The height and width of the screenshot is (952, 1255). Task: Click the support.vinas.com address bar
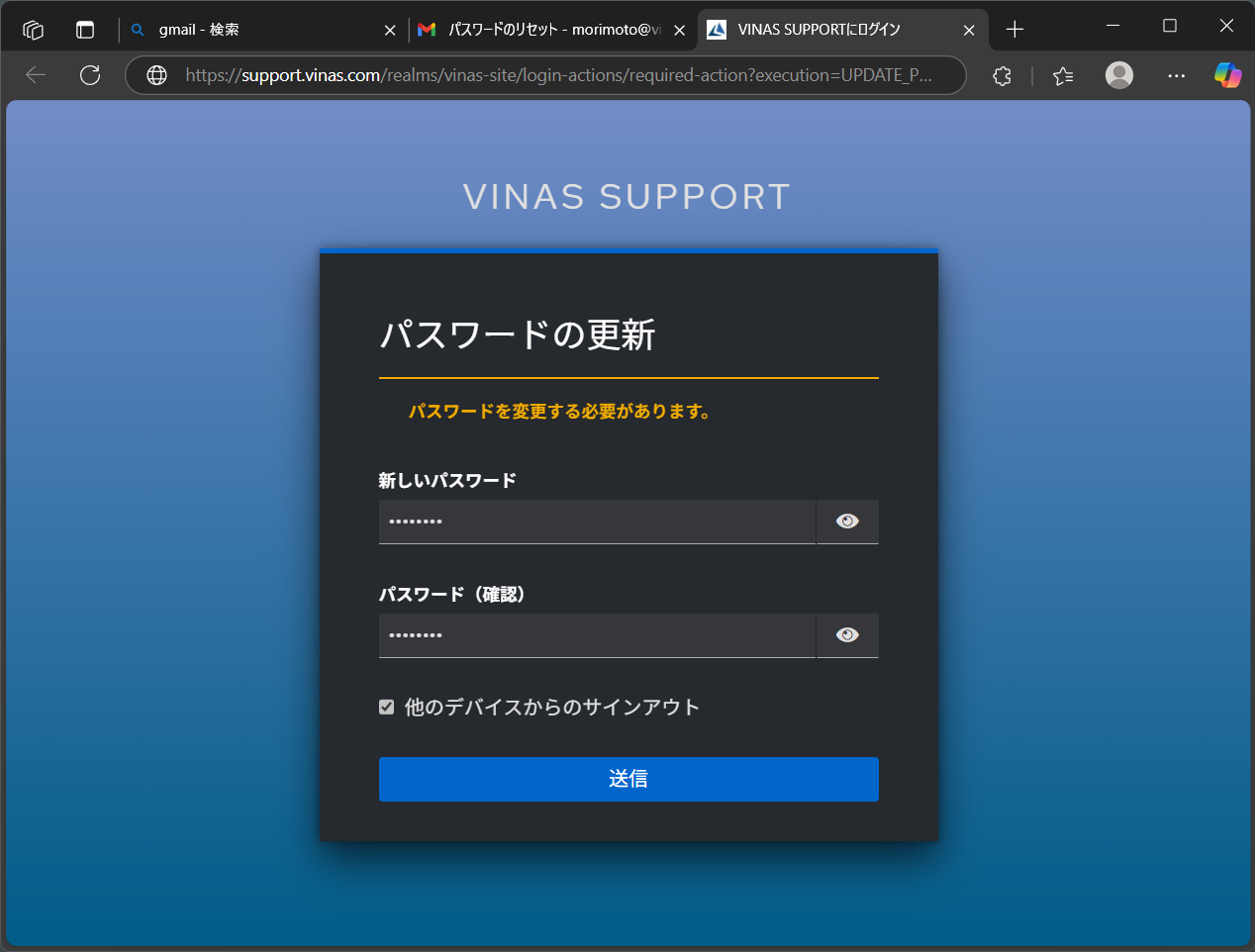[x=558, y=75]
